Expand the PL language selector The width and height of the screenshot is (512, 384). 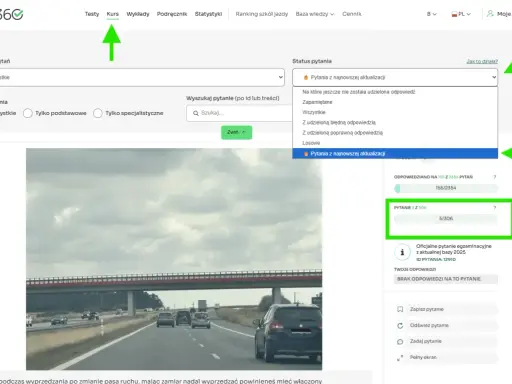tap(461, 14)
